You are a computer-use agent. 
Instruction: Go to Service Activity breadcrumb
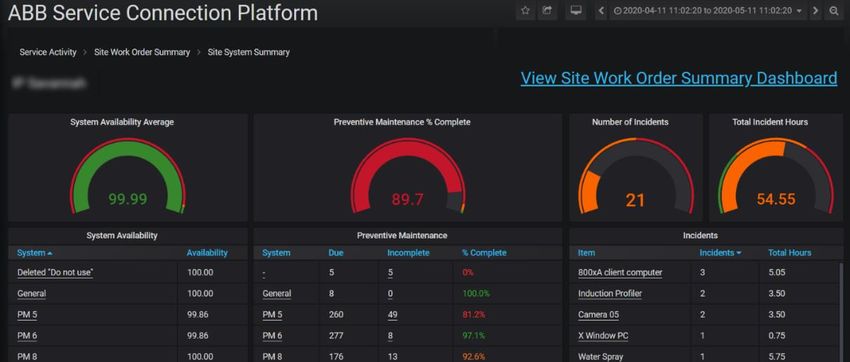pos(48,52)
